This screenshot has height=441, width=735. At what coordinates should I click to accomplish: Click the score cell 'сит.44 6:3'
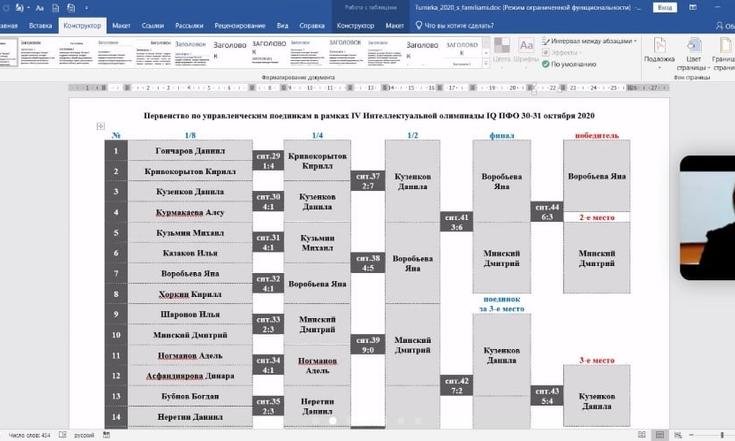click(x=547, y=212)
